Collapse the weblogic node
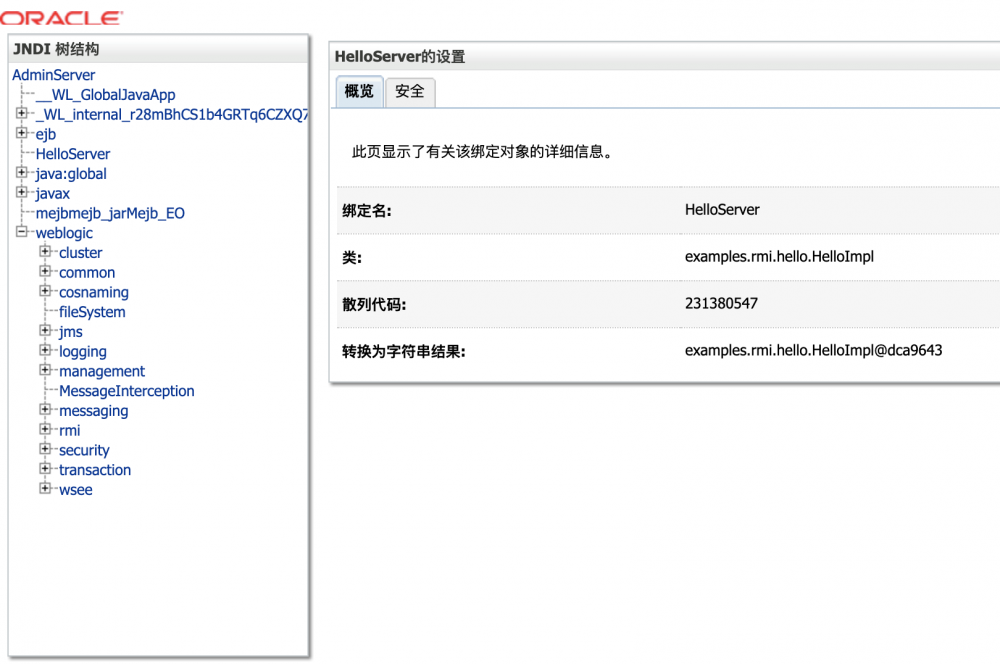The height and width of the screenshot is (664, 1000). pos(23,233)
